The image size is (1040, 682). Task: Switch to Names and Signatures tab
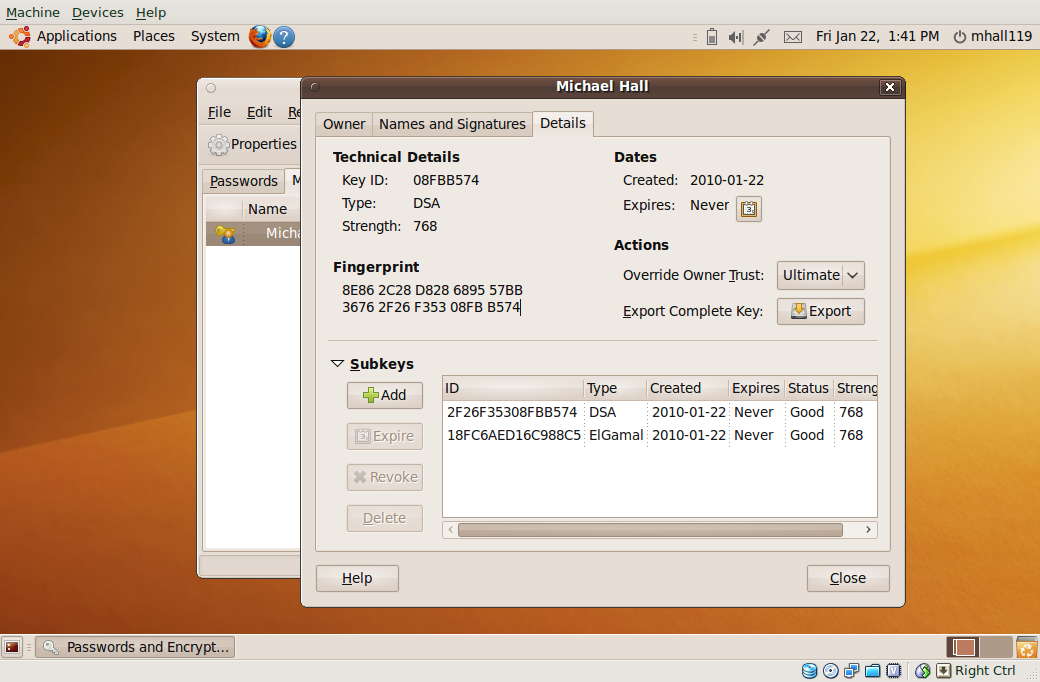tap(452, 124)
